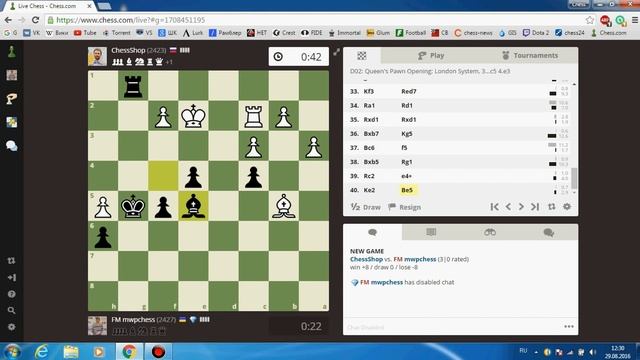Open the sidebar settings gear
Viewport: 640px width, 360px height.
pos(11,327)
